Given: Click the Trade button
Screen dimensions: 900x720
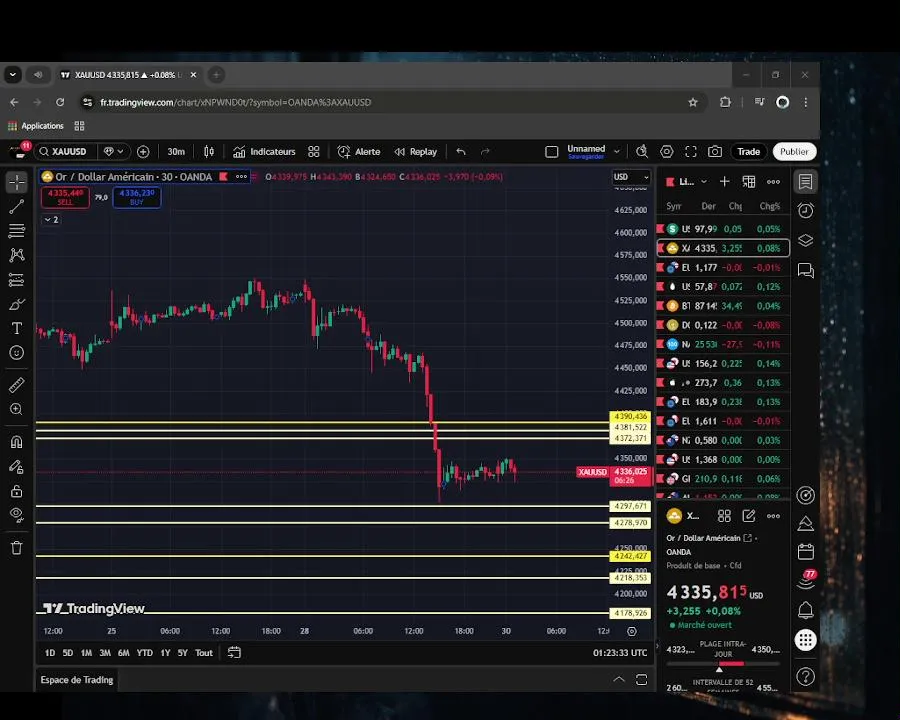Looking at the screenshot, I should [x=748, y=152].
